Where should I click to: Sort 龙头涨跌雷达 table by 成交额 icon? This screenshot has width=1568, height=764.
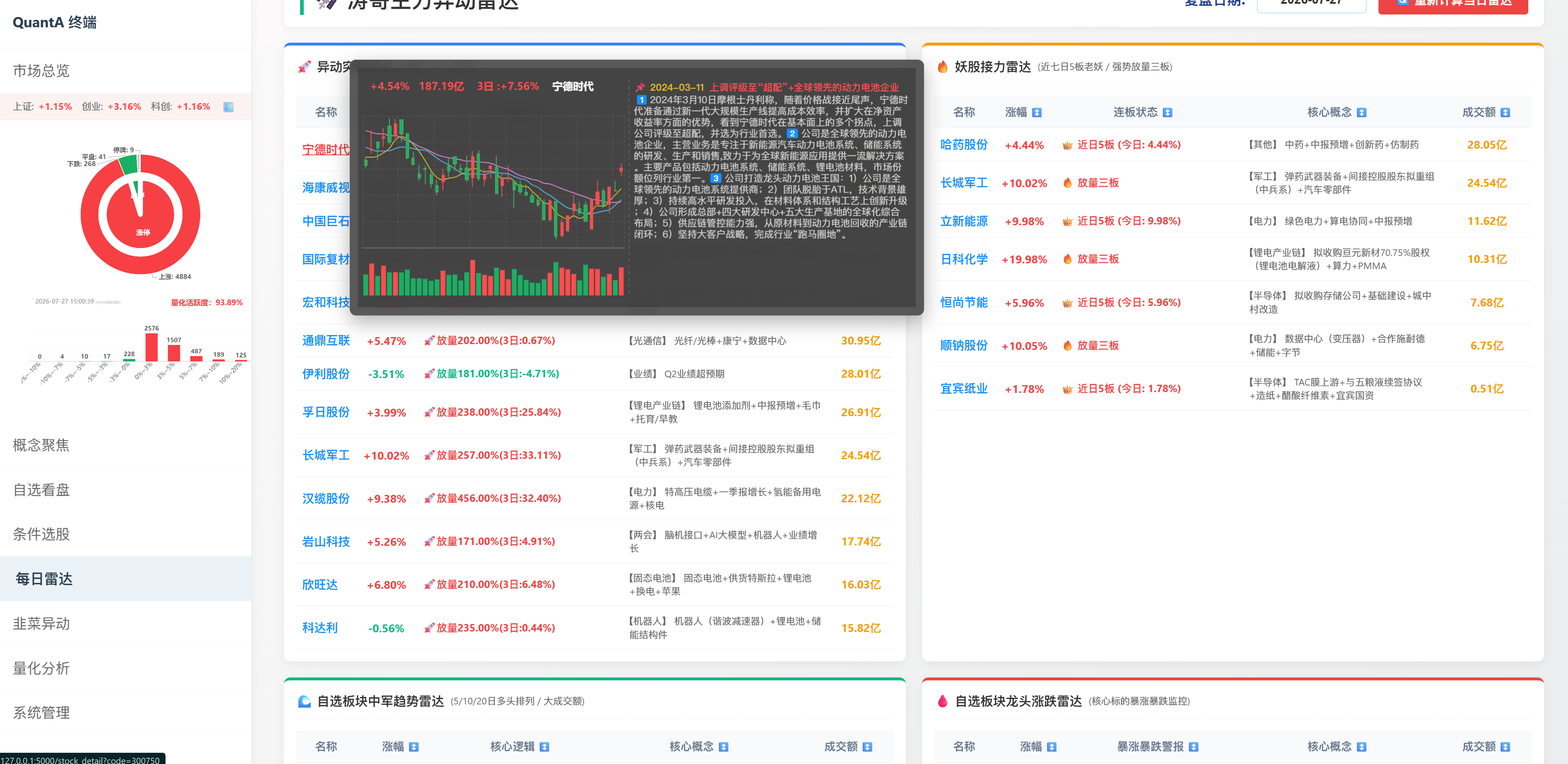(1505, 747)
